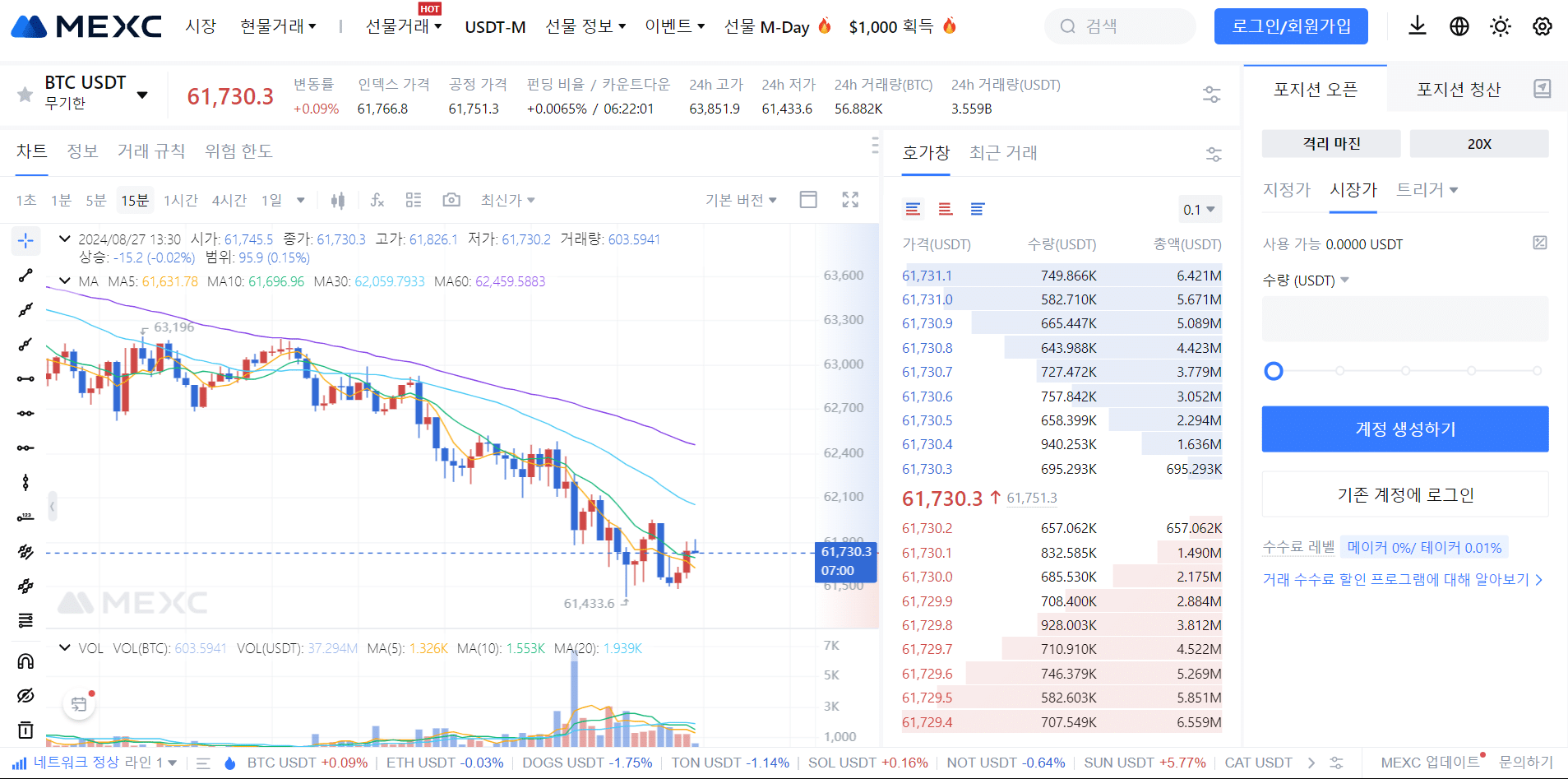This screenshot has height=779, width=1568.
Task: Switch to 위험 한도 tab
Action: tap(238, 151)
